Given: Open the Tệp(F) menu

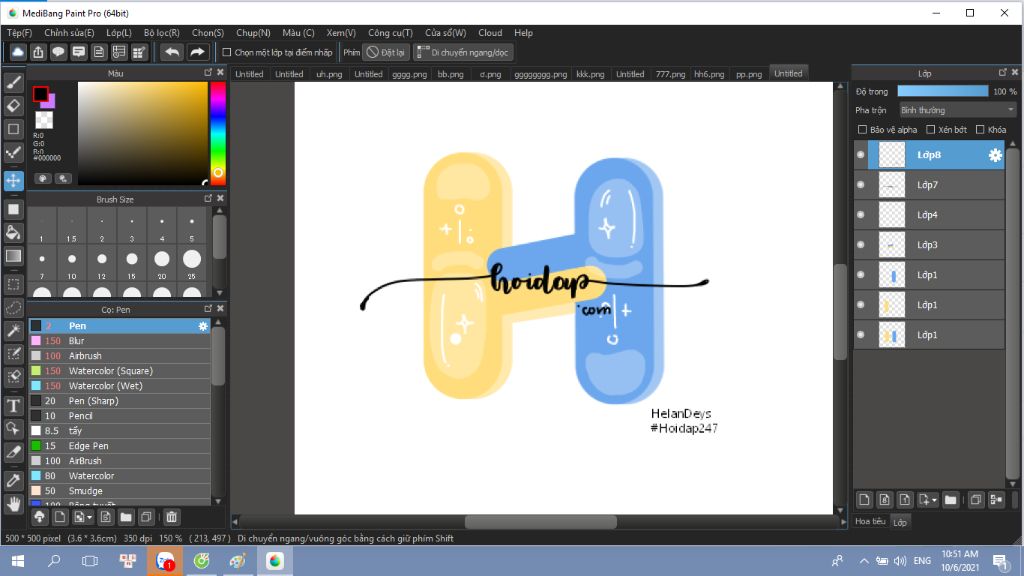Looking at the screenshot, I should (19, 33).
